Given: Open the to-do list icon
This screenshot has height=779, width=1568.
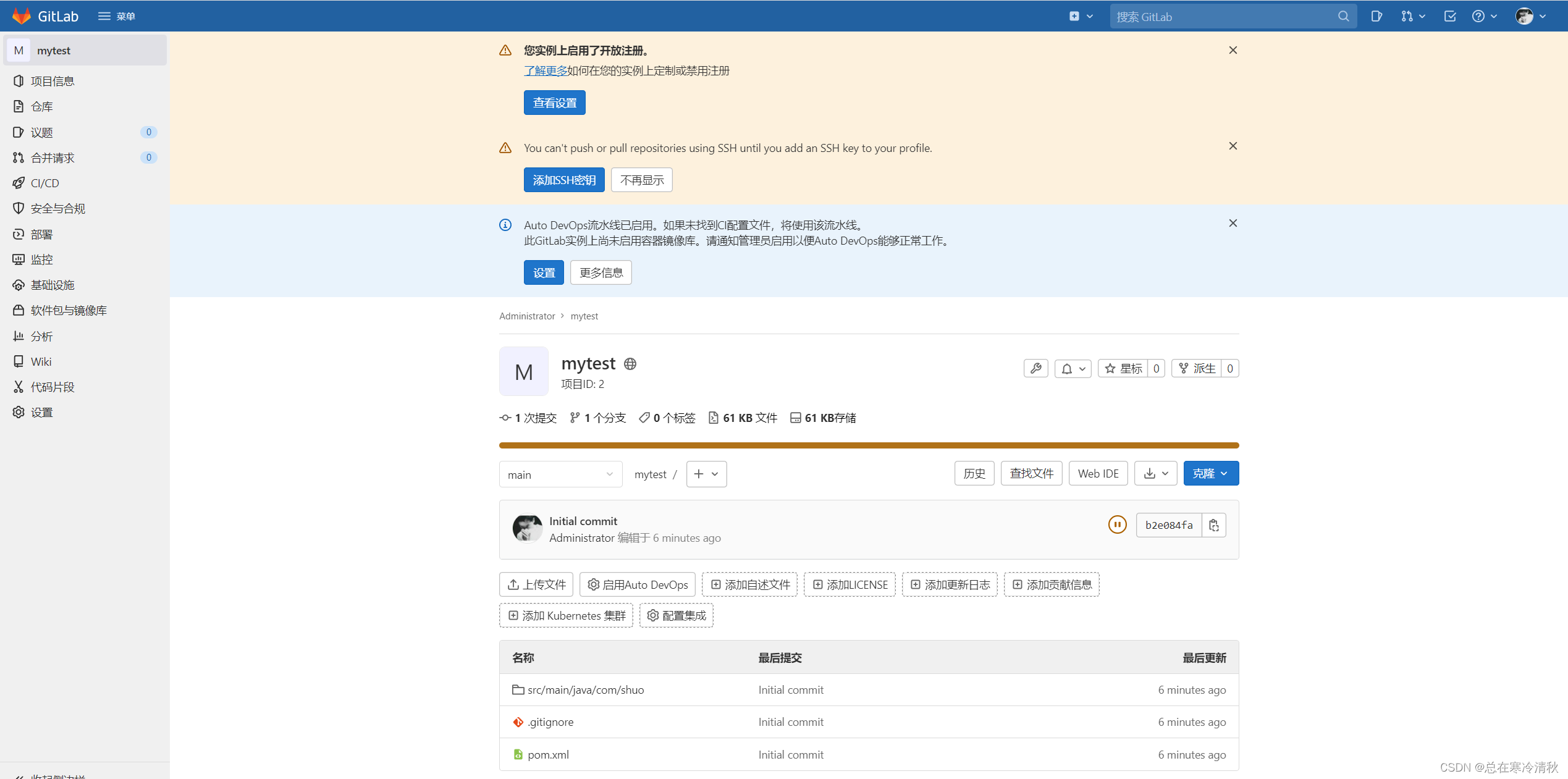Looking at the screenshot, I should (1450, 16).
